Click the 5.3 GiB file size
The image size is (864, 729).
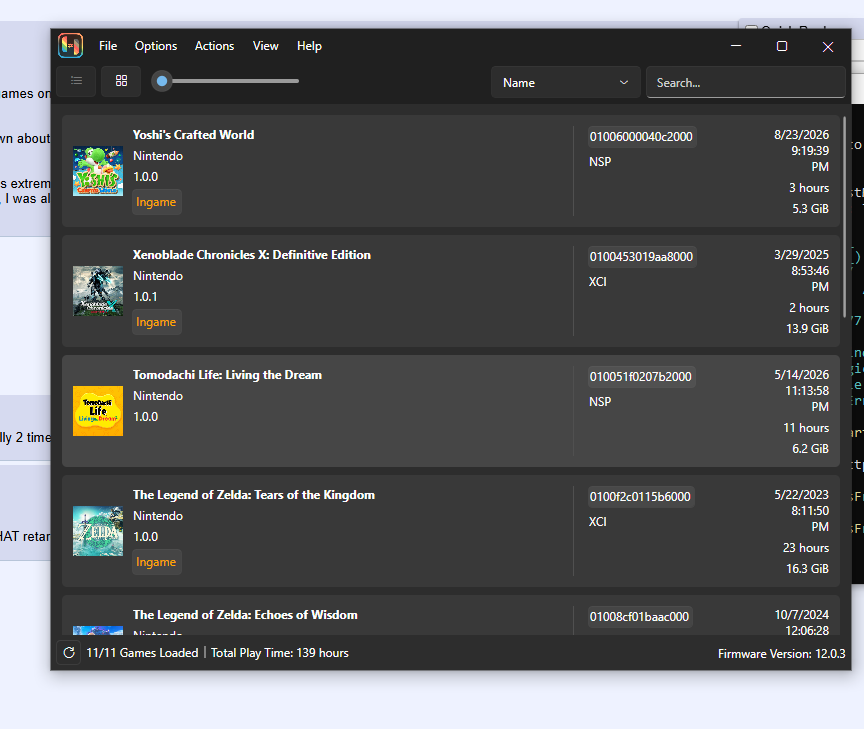pos(811,209)
